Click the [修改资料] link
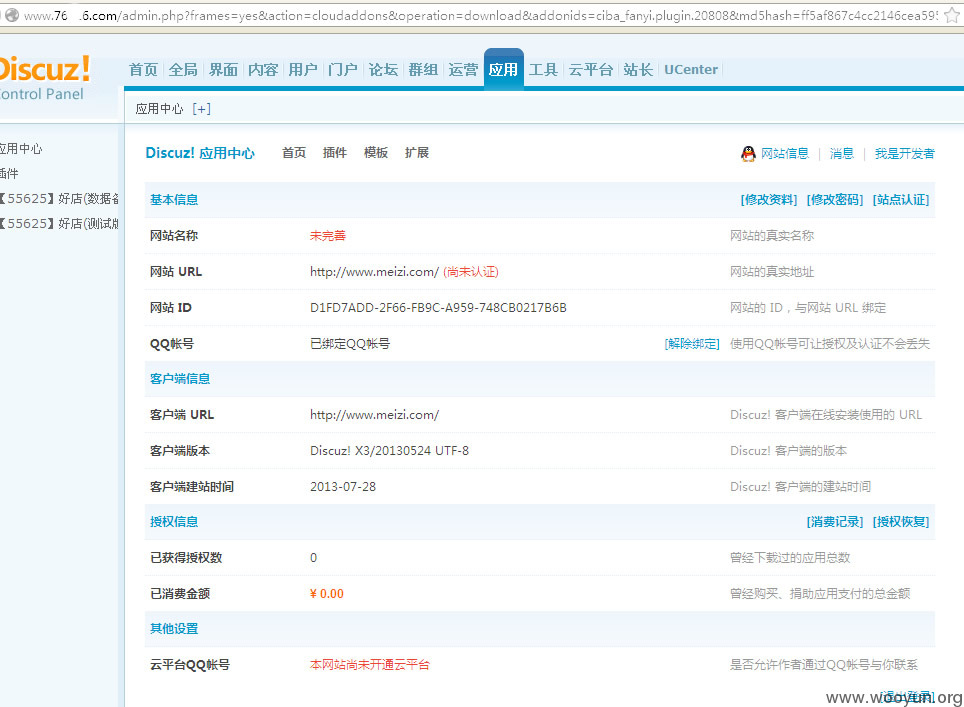The width and height of the screenshot is (964, 707). pyautogui.click(x=768, y=200)
